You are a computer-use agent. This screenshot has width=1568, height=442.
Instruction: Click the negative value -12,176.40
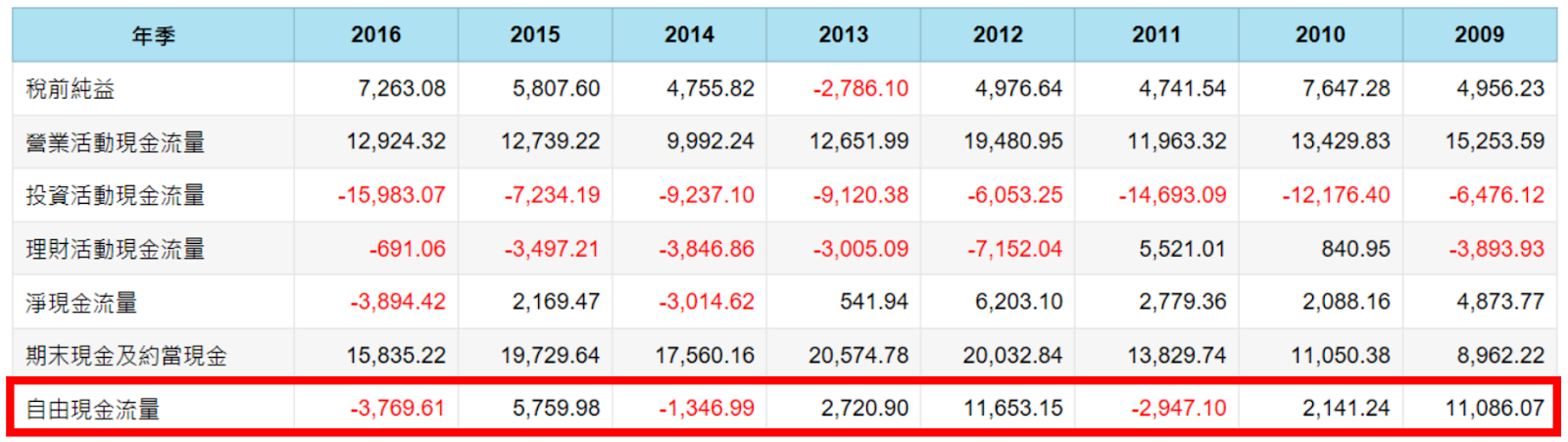[1337, 196]
